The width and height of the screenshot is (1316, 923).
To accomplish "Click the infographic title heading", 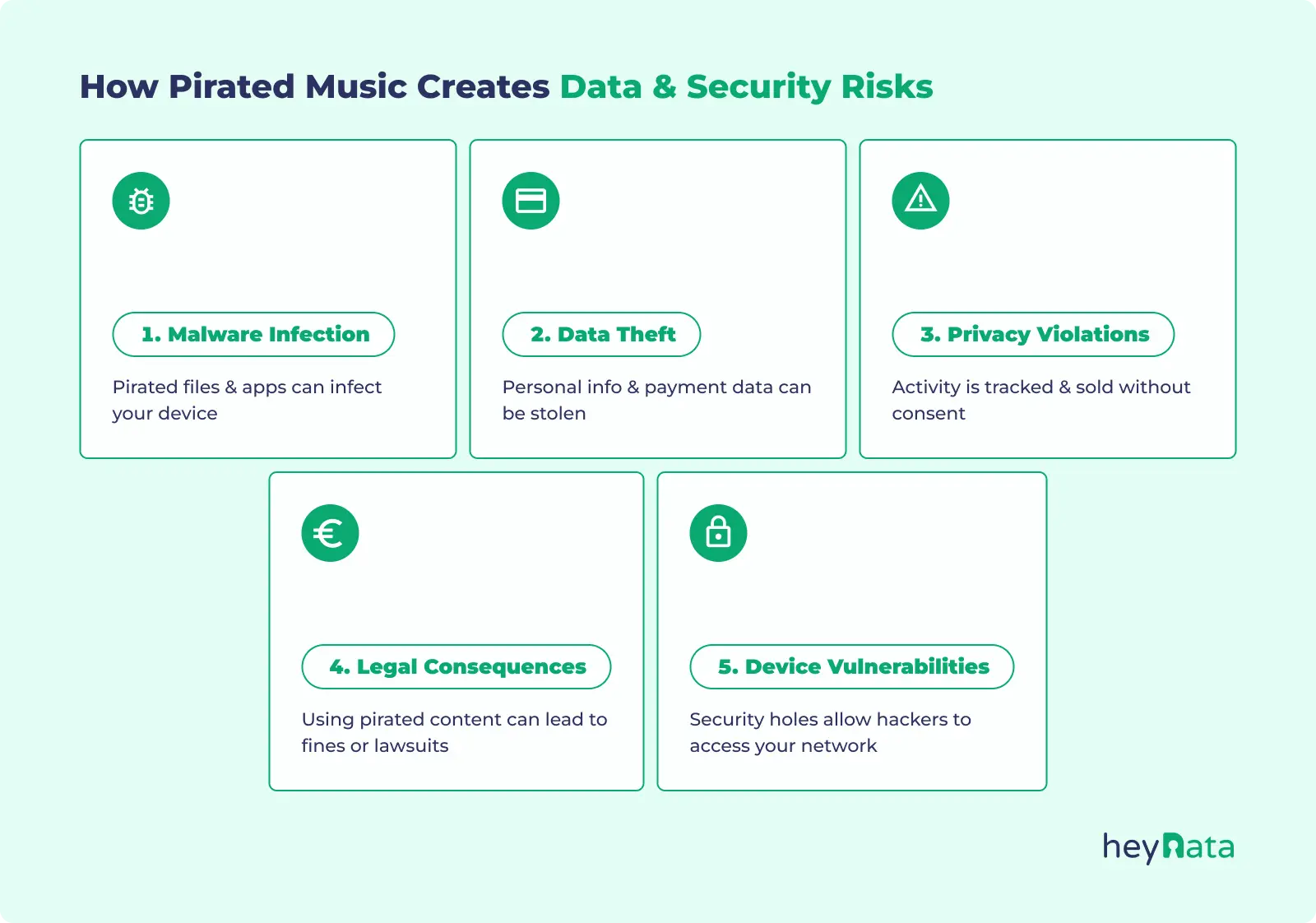I will pyautogui.click(x=506, y=86).
